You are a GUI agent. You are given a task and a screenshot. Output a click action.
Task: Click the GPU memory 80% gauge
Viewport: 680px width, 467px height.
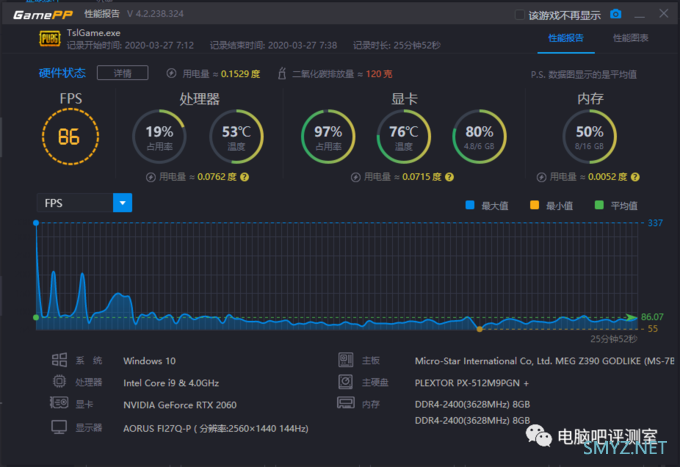(479, 137)
